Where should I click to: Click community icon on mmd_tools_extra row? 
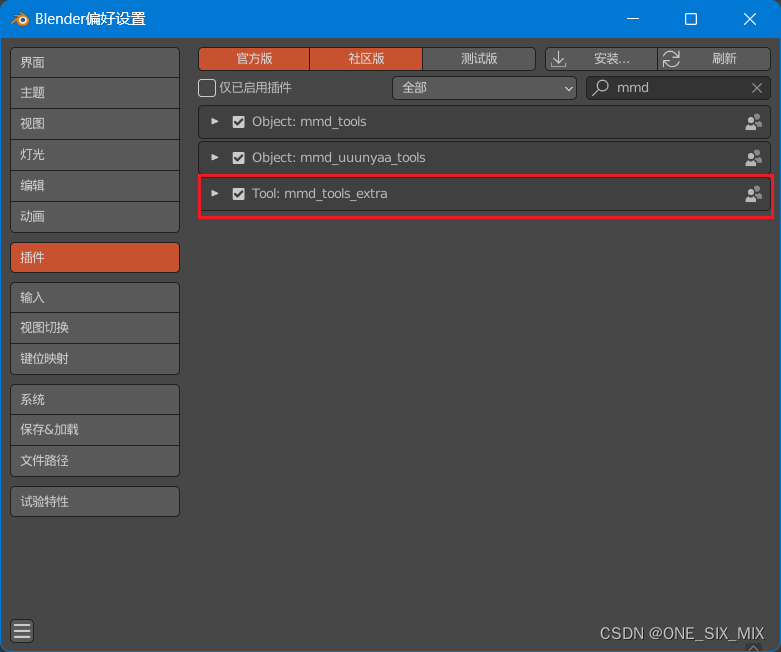pyautogui.click(x=753, y=194)
